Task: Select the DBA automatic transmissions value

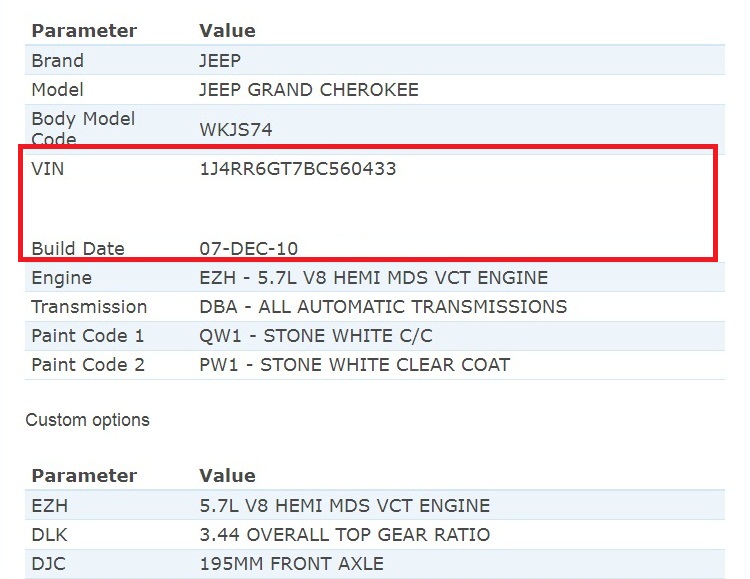Action: (x=383, y=307)
